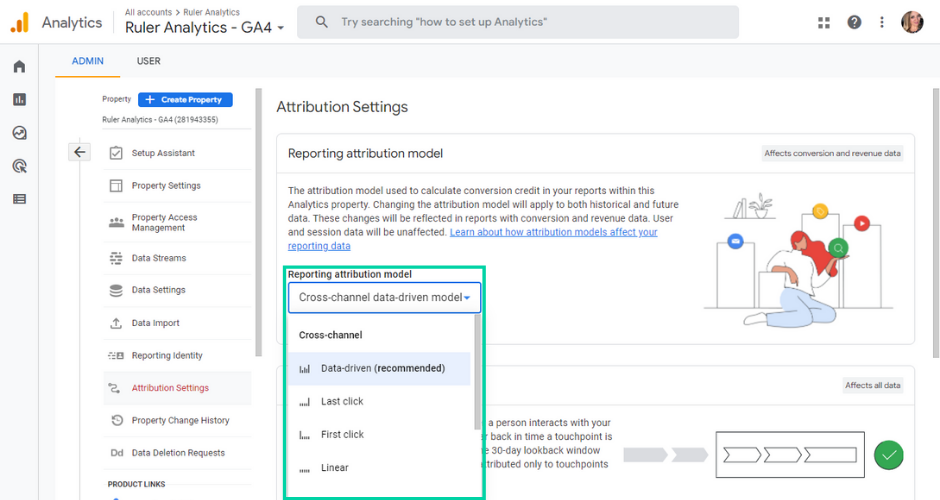The image size is (940, 500).
Task: Open the Reporting attribution model dropdown
Action: tap(384, 297)
